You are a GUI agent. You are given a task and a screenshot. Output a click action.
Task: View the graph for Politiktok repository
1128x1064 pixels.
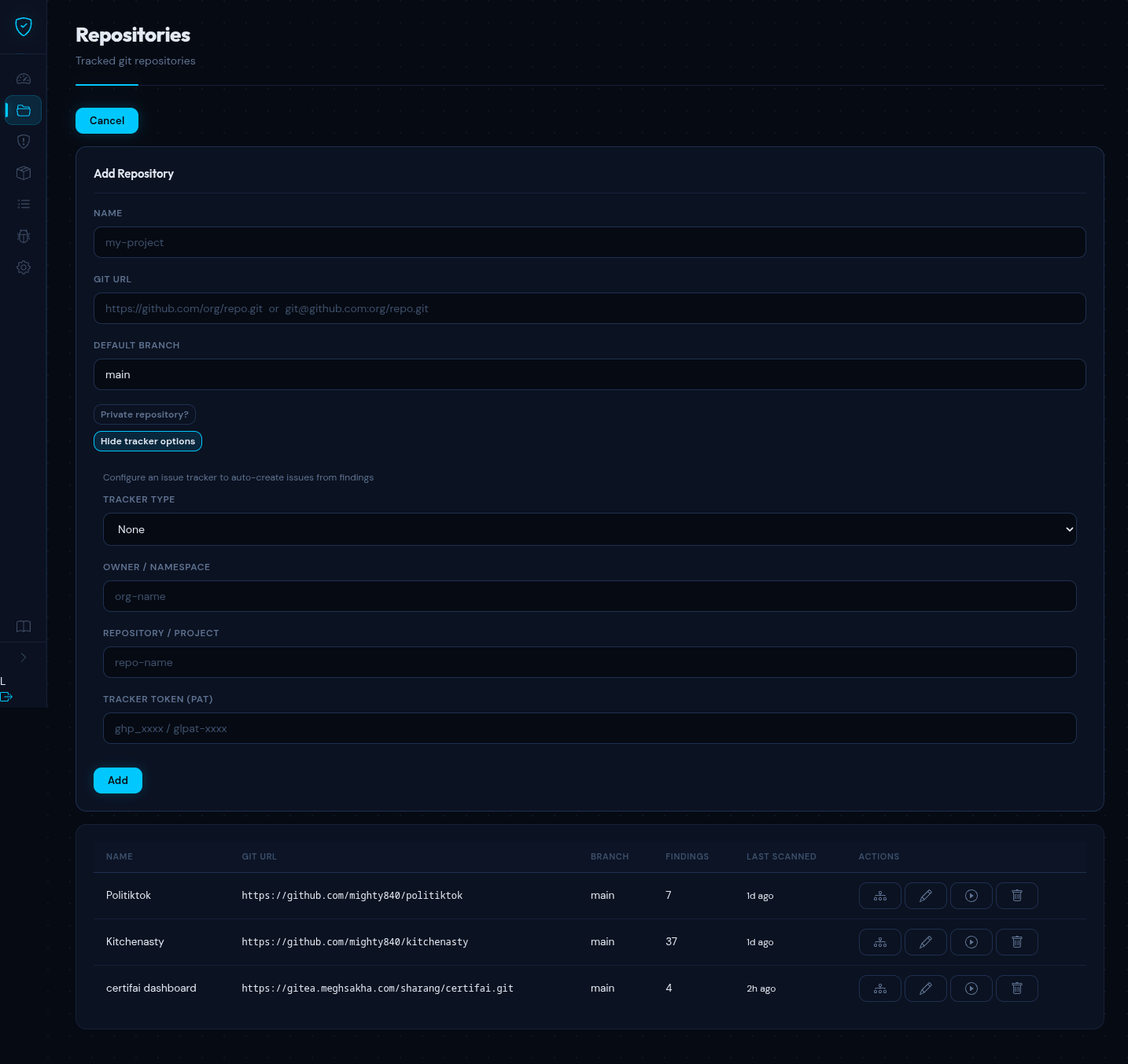[879, 896]
